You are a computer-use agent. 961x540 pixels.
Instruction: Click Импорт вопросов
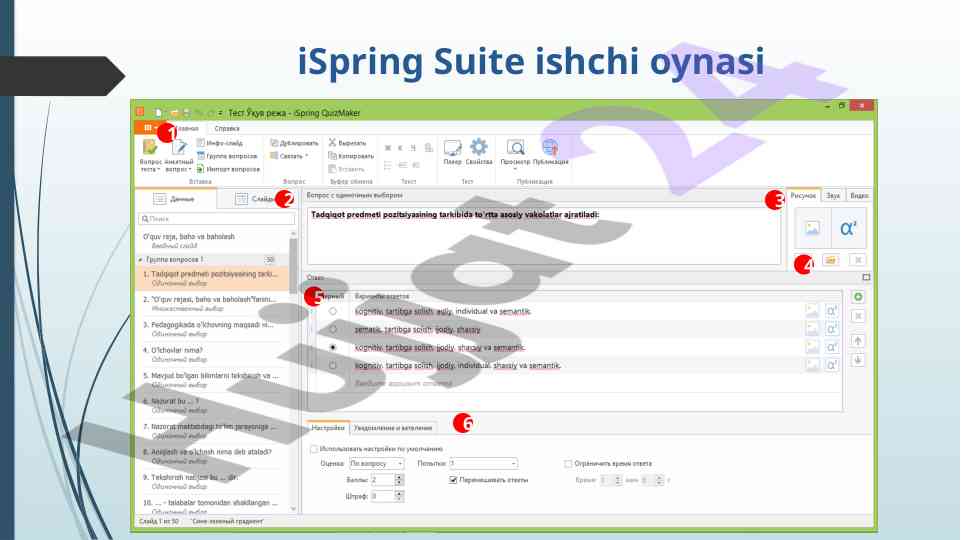(x=228, y=169)
